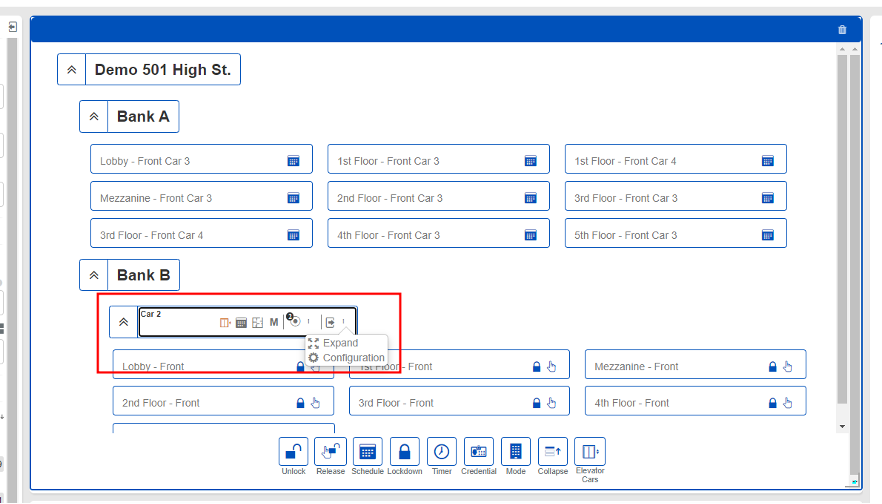The height and width of the screenshot is (504, 882).
Task: Choose Expand from the popup menu
Action: pos(340,343)
